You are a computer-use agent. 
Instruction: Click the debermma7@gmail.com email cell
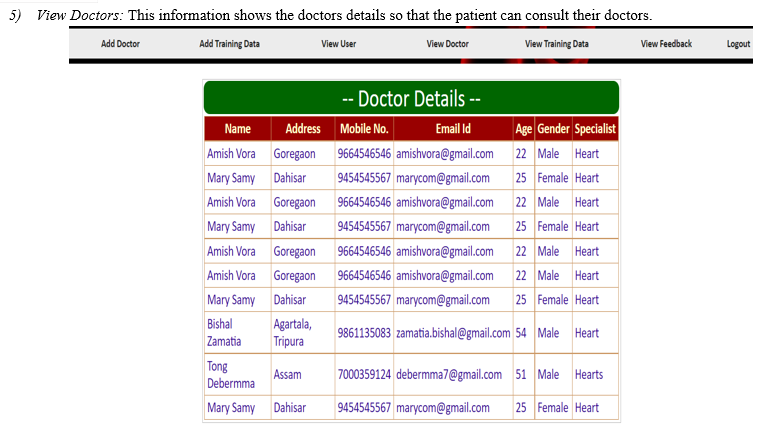[x=453, y=375]
